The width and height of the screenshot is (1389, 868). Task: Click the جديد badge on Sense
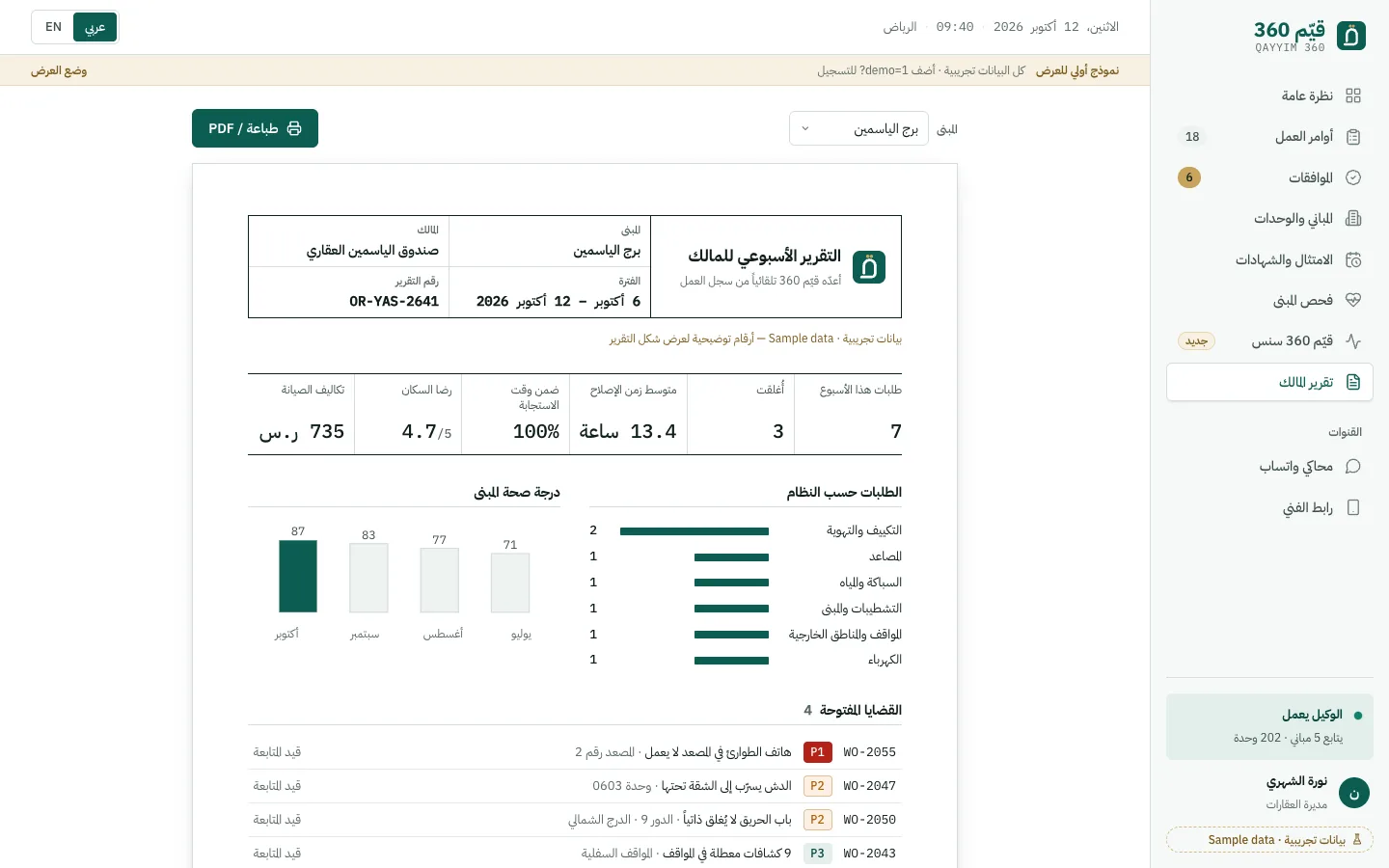point(1196,341)
